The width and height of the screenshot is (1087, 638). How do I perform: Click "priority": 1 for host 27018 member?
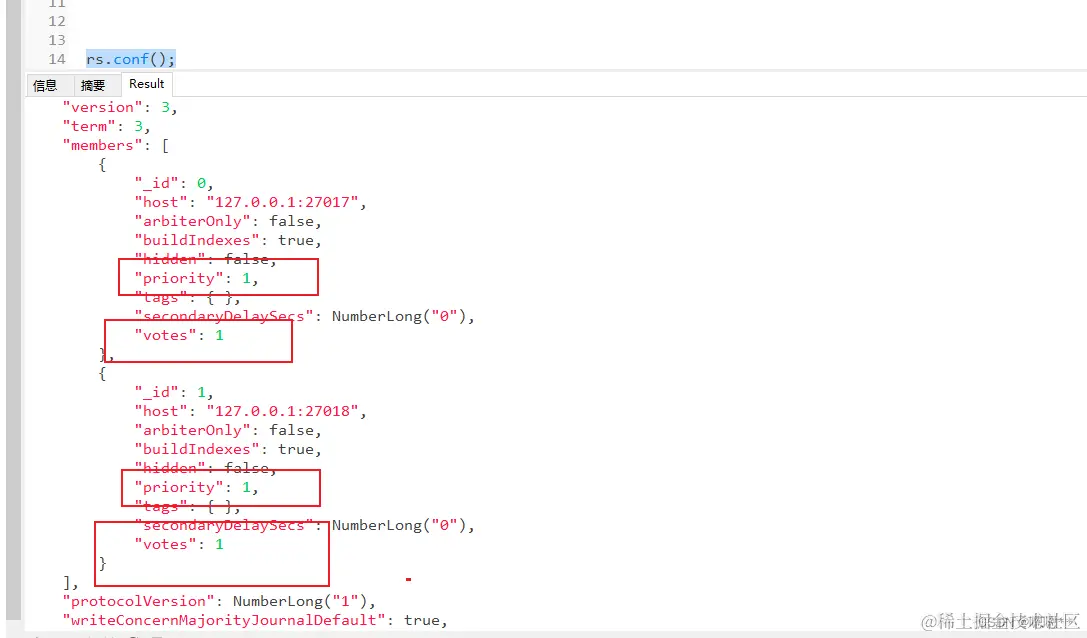[x=196, y=487]
